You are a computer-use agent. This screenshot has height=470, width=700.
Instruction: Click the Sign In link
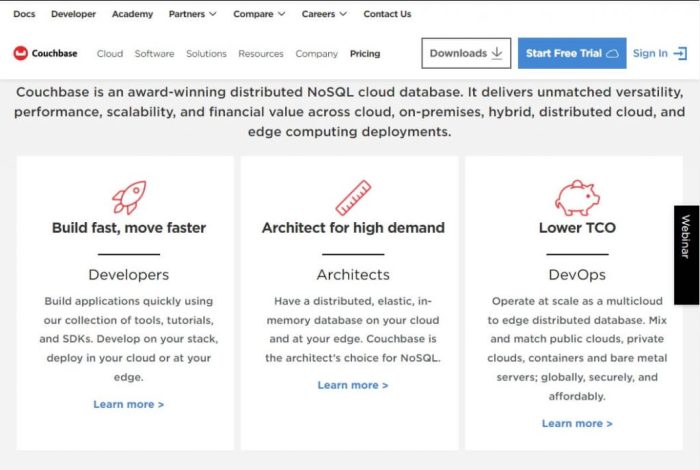[x=659, y=53]
